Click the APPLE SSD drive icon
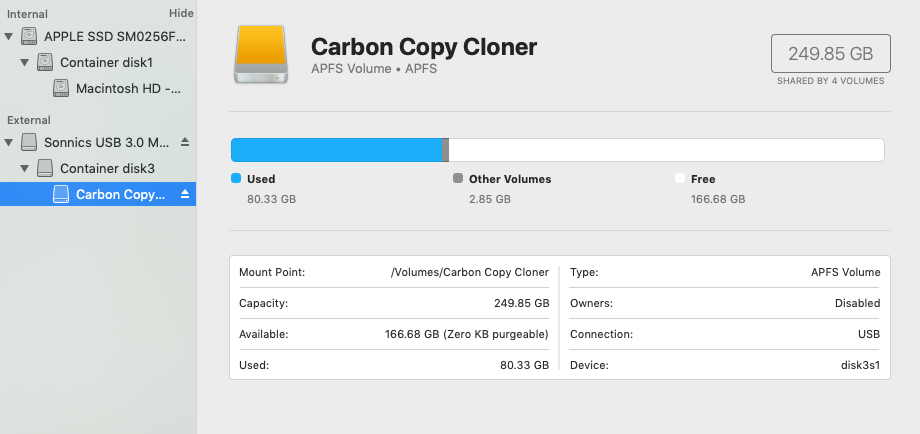Image resolution: width=920 pixels, height=434 pixels. (x=29, y=36)
